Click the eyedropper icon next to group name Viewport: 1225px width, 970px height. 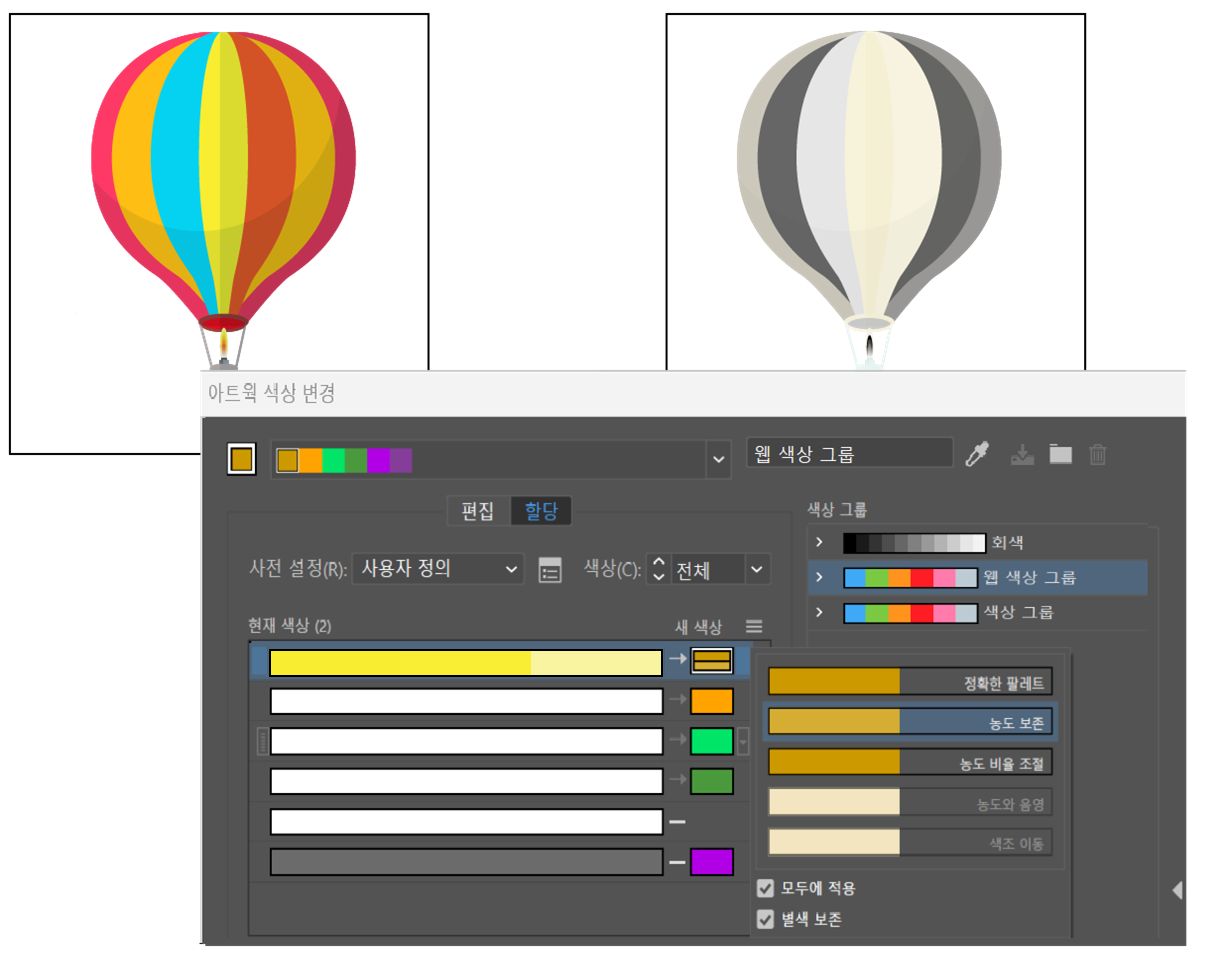(976, 455)
